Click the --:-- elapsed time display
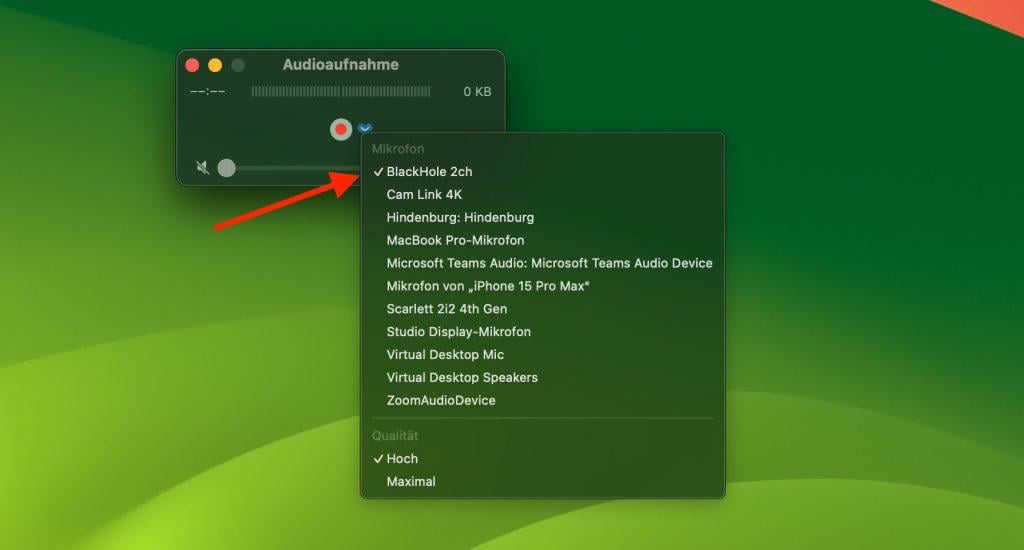The image size is (1024, 550). click(208, 91)
